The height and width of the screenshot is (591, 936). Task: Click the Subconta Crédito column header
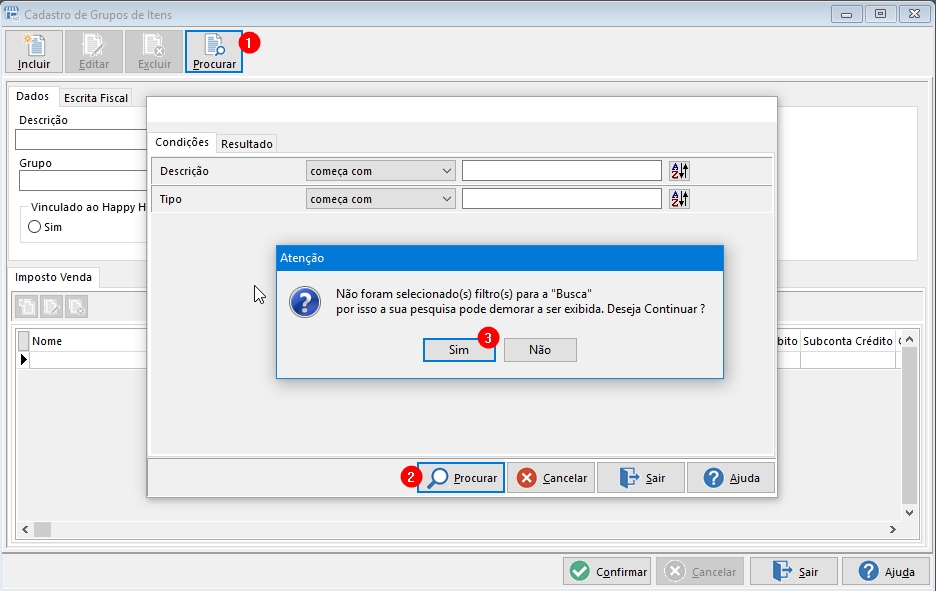coord(848,341)
